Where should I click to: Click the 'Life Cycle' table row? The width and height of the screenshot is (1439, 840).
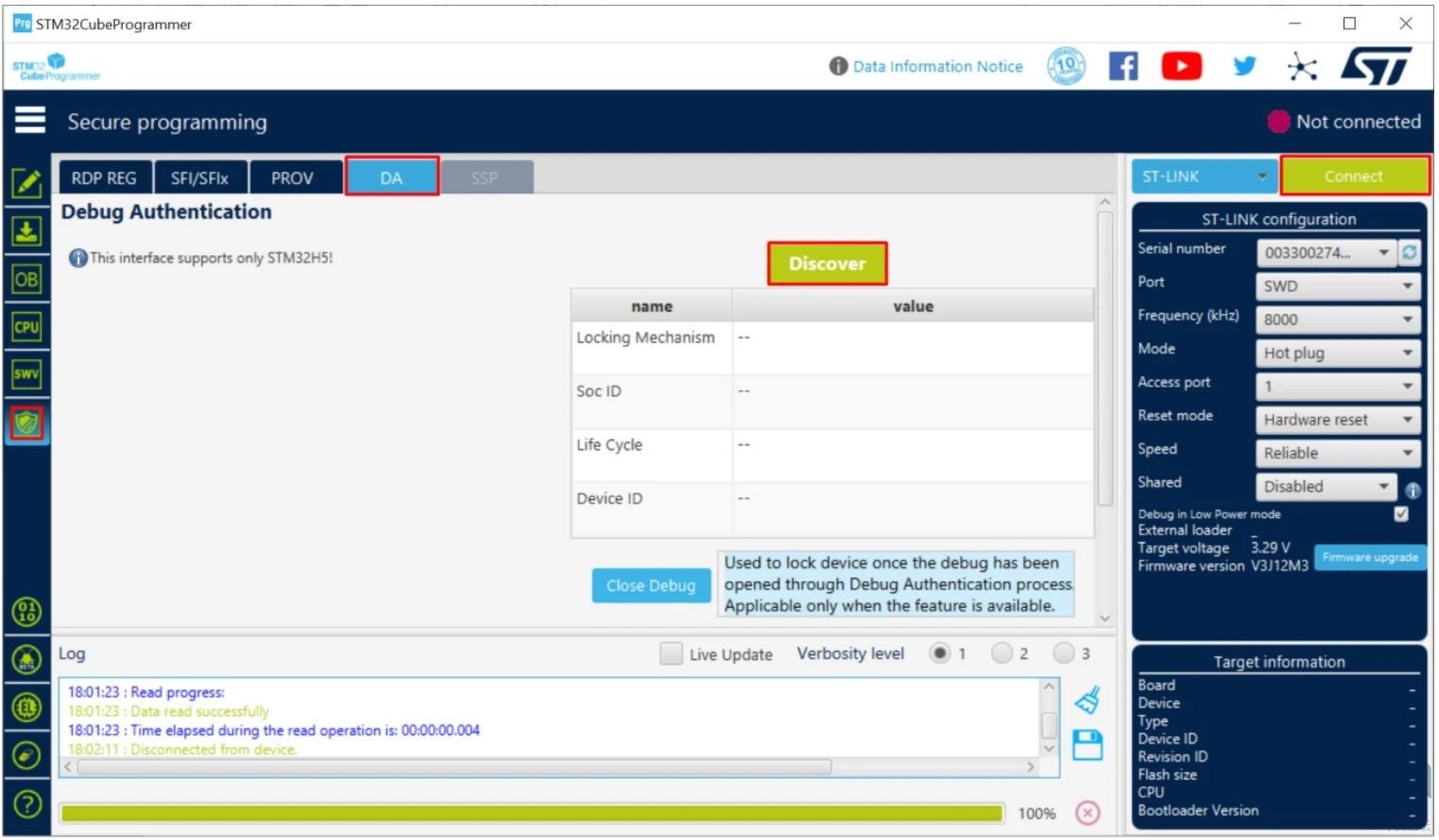[x=832, y=455]
